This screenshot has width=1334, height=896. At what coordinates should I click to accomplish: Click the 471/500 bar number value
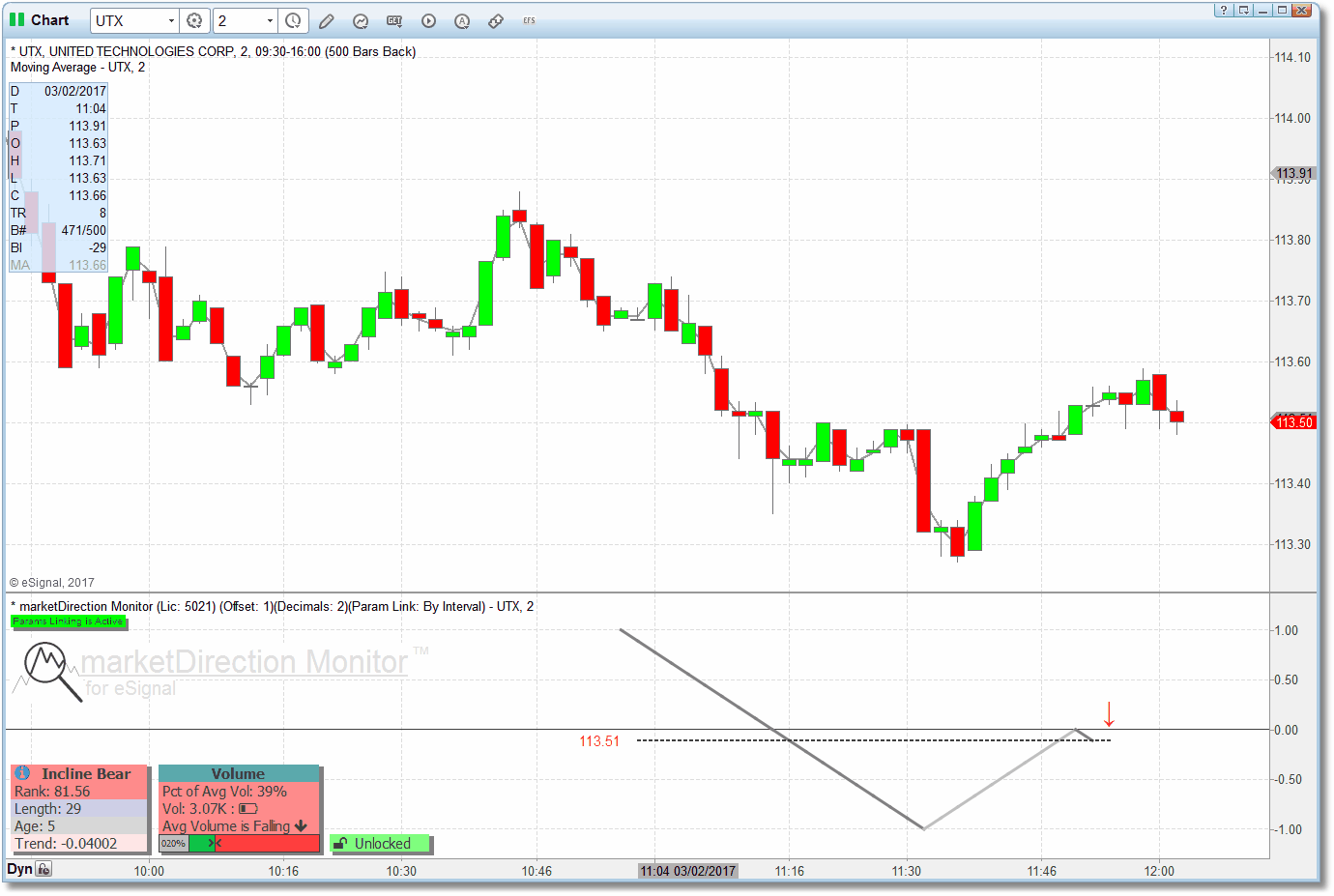point(84,230)
